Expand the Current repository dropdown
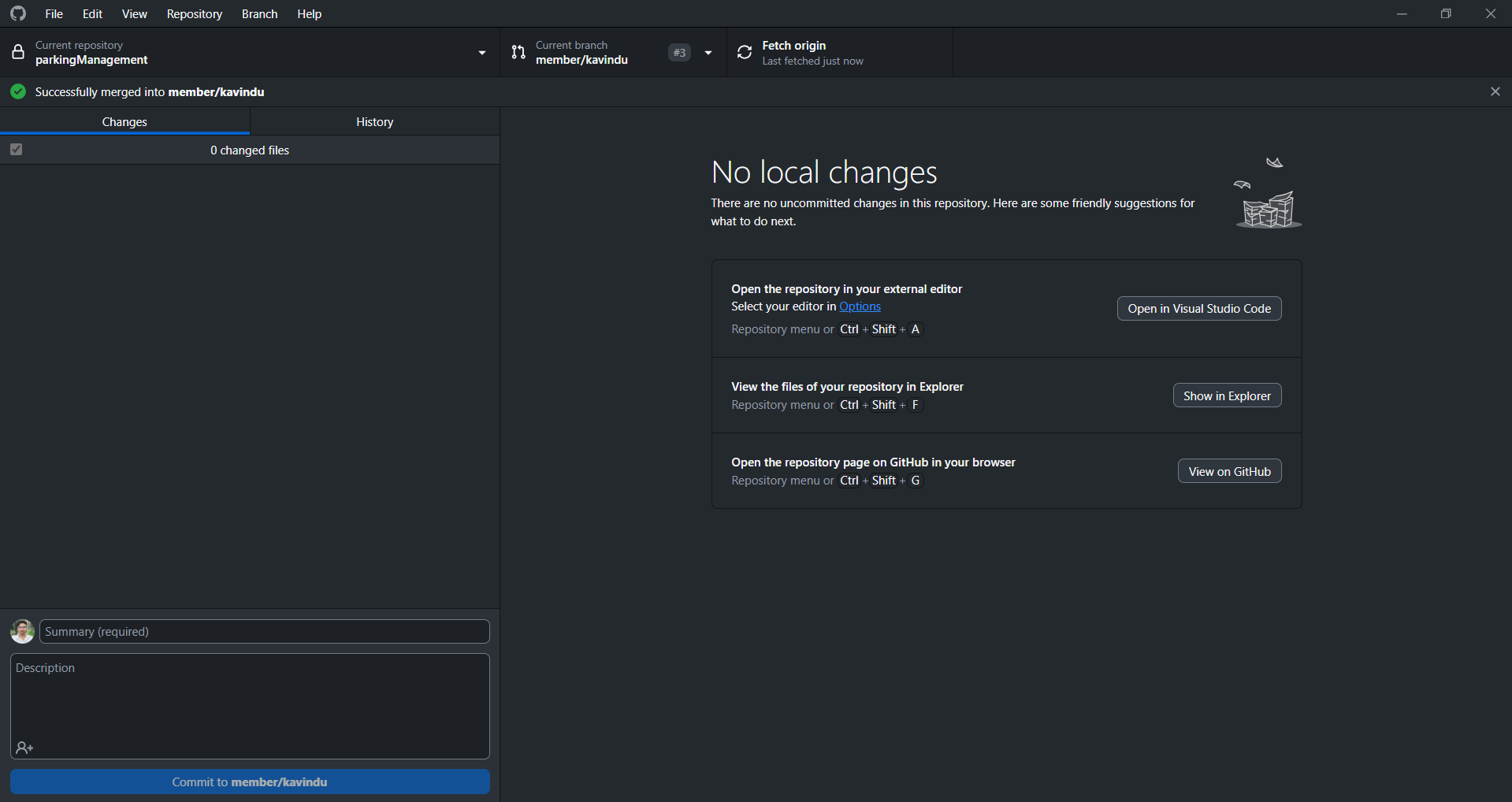This screenshot has width=1512, height=802. click(x=481, y=53)
